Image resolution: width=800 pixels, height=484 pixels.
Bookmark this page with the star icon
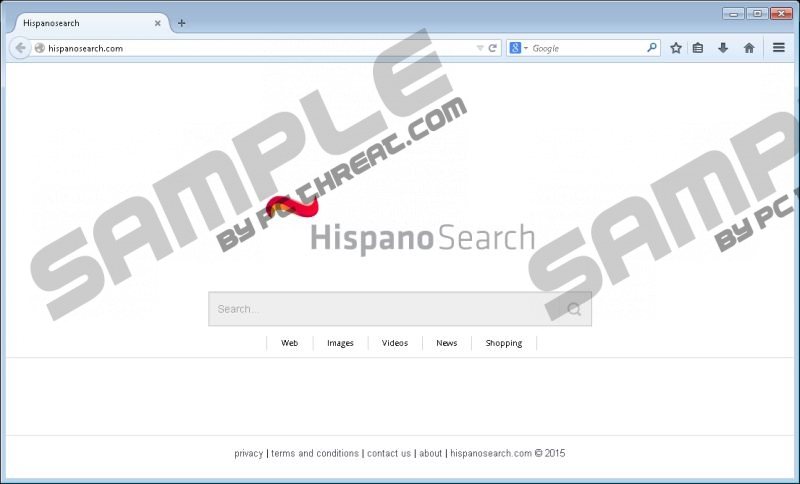(x=676, y=48)
